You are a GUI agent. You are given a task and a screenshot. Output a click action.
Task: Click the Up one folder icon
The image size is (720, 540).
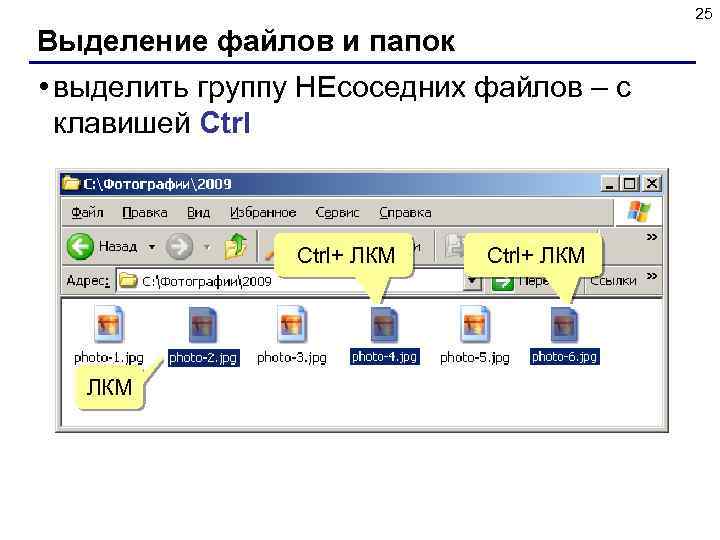(236, 247)
